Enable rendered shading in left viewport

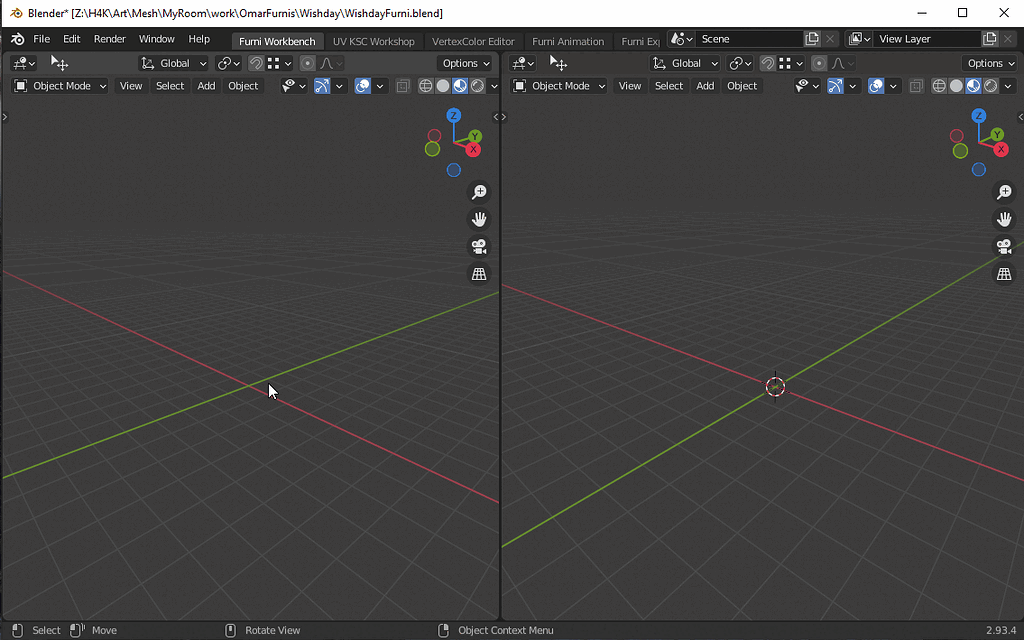[x=477, y=86]
